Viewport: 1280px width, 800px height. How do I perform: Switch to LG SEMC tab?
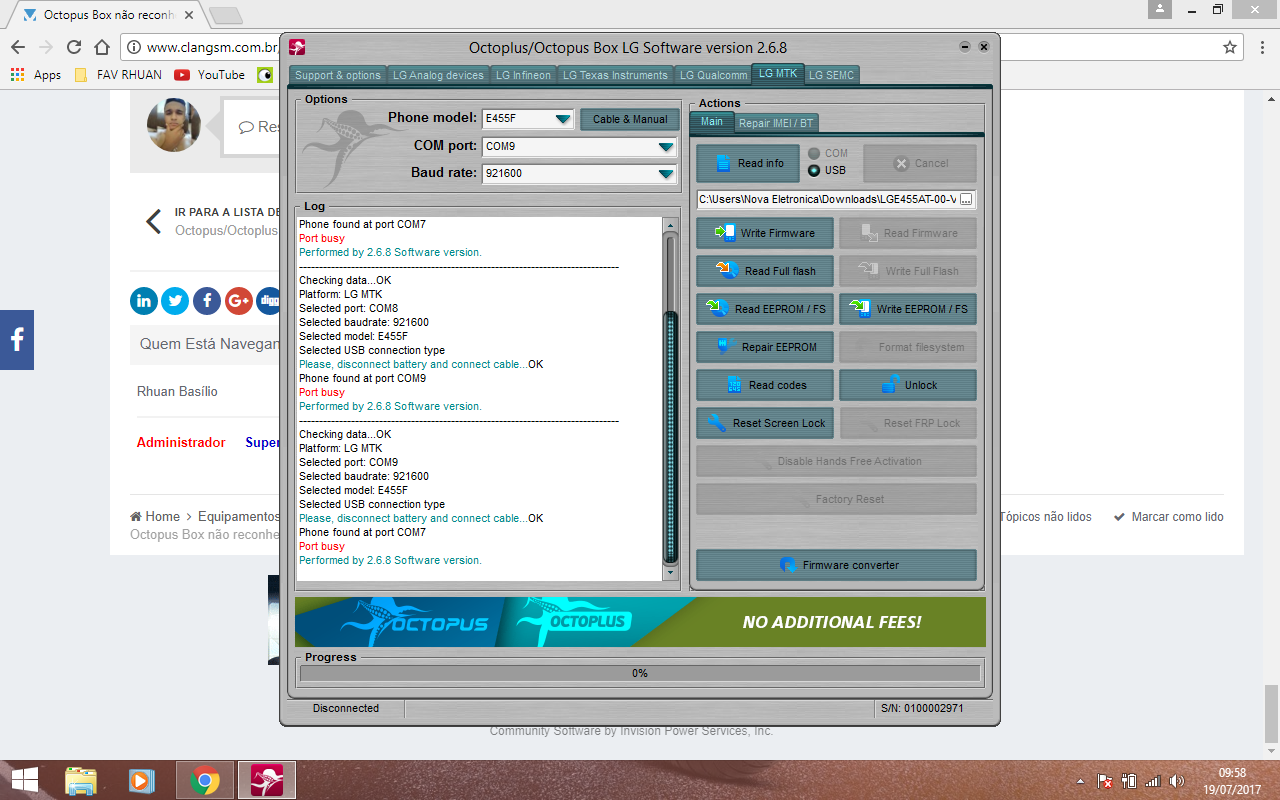(x=831, y=75)
